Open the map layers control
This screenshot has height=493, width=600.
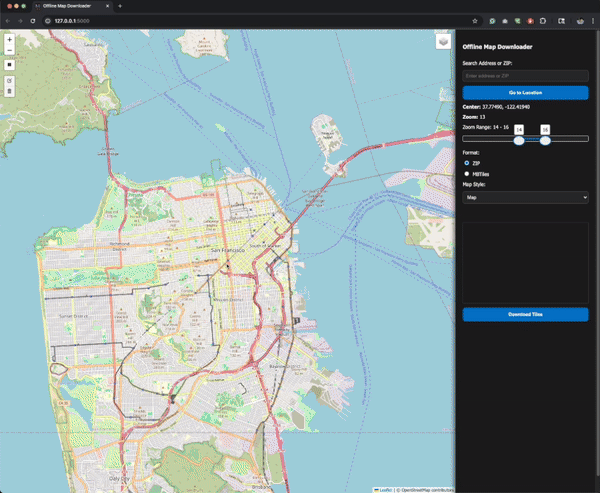[x=443, y=41]
